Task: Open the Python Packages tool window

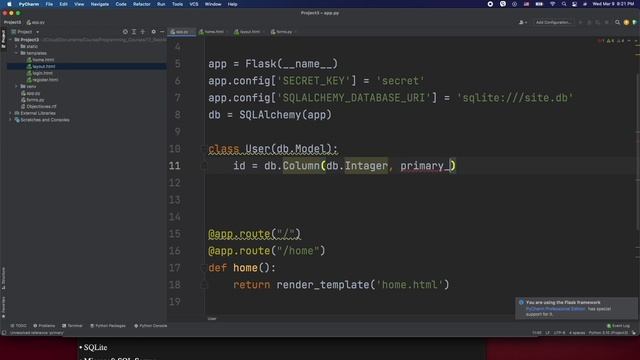Action: click(x=108, y=326)
